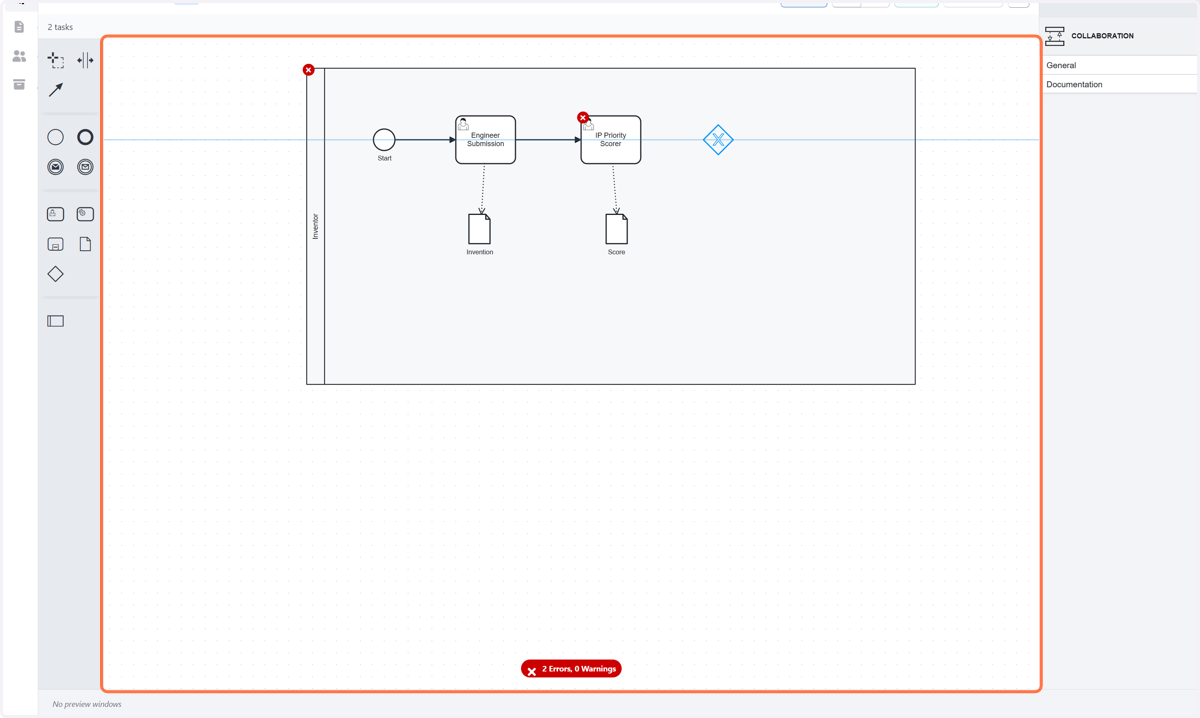The width and height of the screenshot is (1200, 718).
Task: Activate the lasso selection tool
Action: pyautogui.click(x=56, y=61)
